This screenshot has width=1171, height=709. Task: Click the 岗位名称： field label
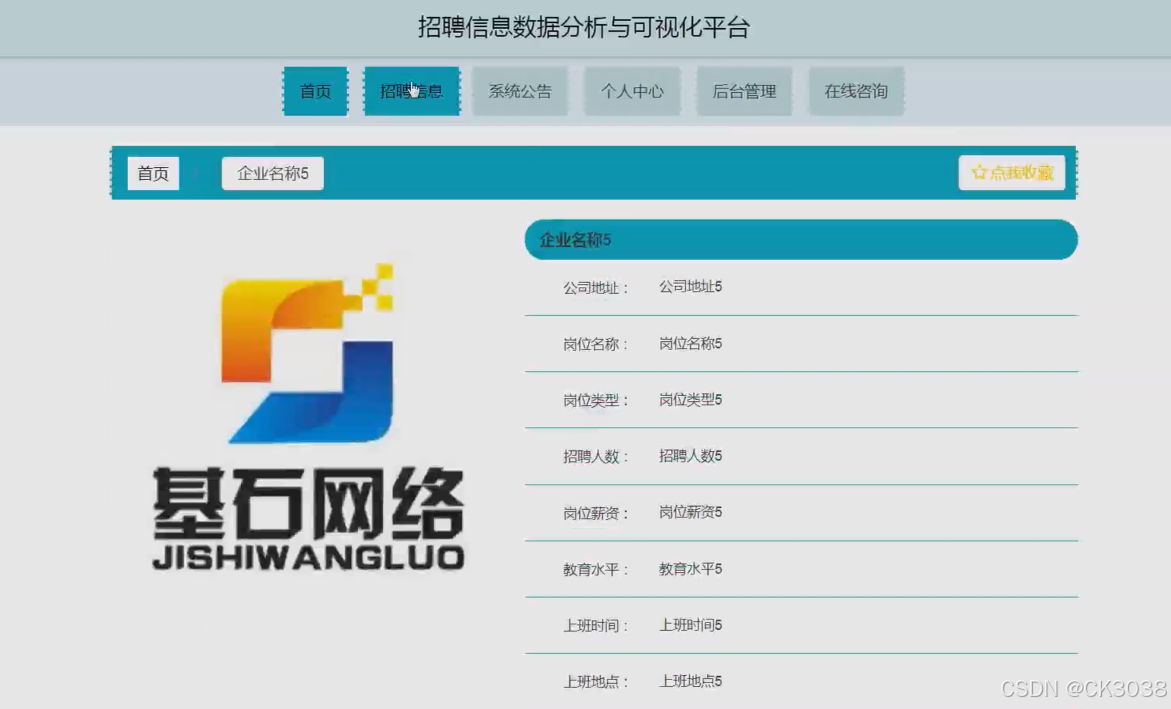click(596, 344)
